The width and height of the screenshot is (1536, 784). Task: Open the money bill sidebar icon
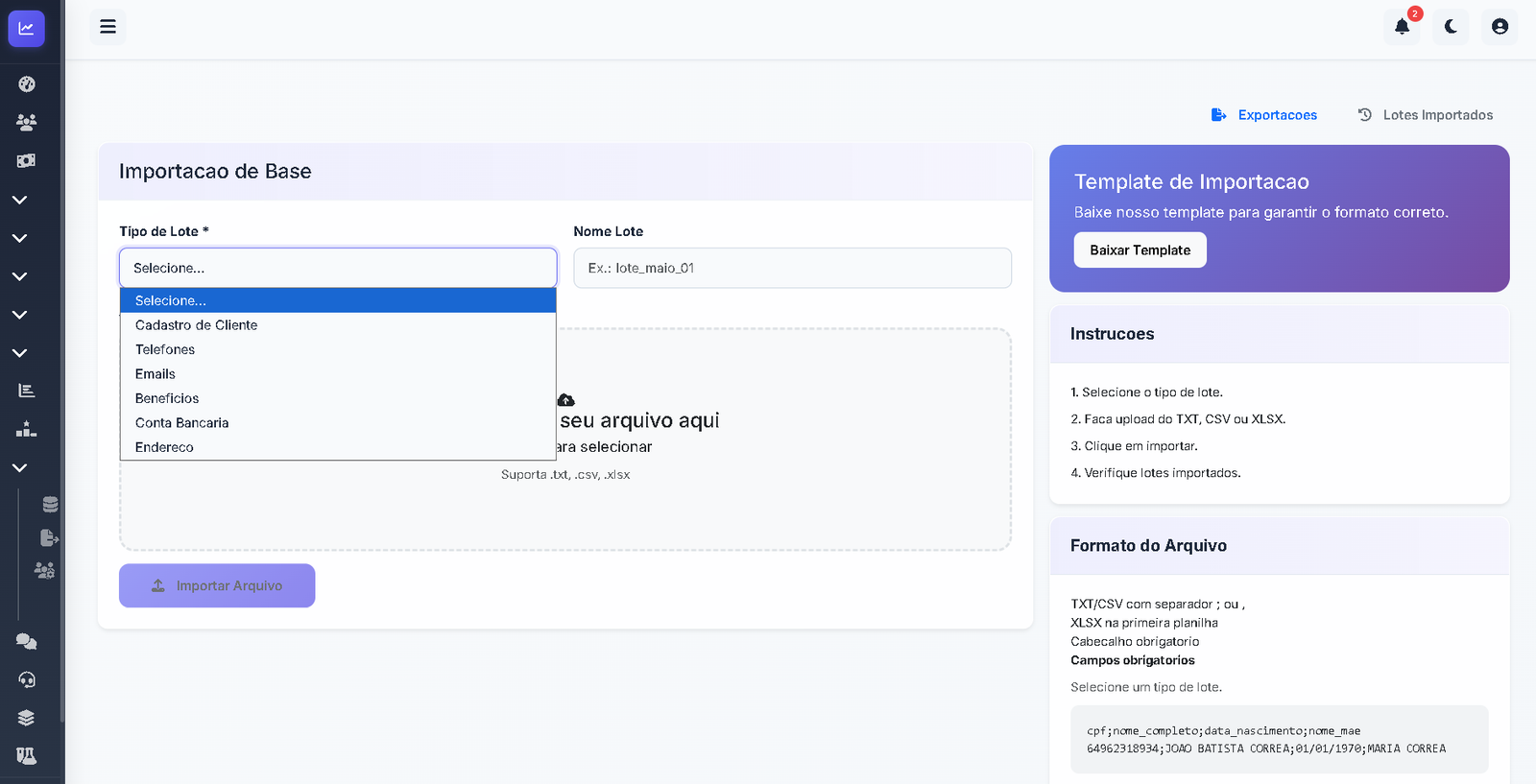(26, 161)
